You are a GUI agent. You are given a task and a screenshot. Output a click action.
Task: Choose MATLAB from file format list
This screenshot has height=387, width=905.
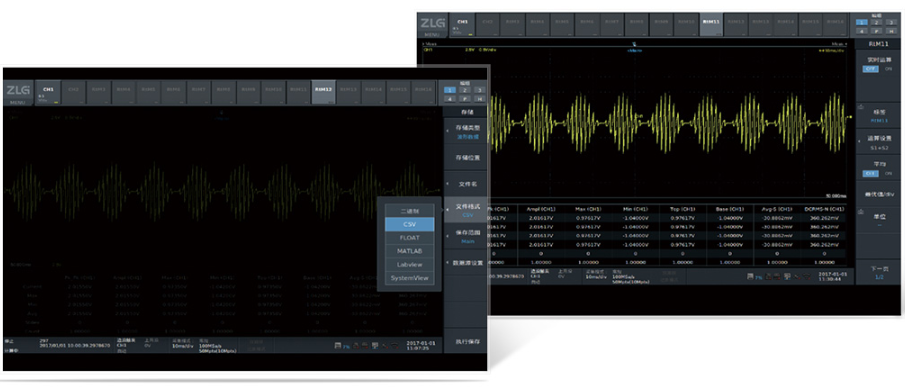410,251
